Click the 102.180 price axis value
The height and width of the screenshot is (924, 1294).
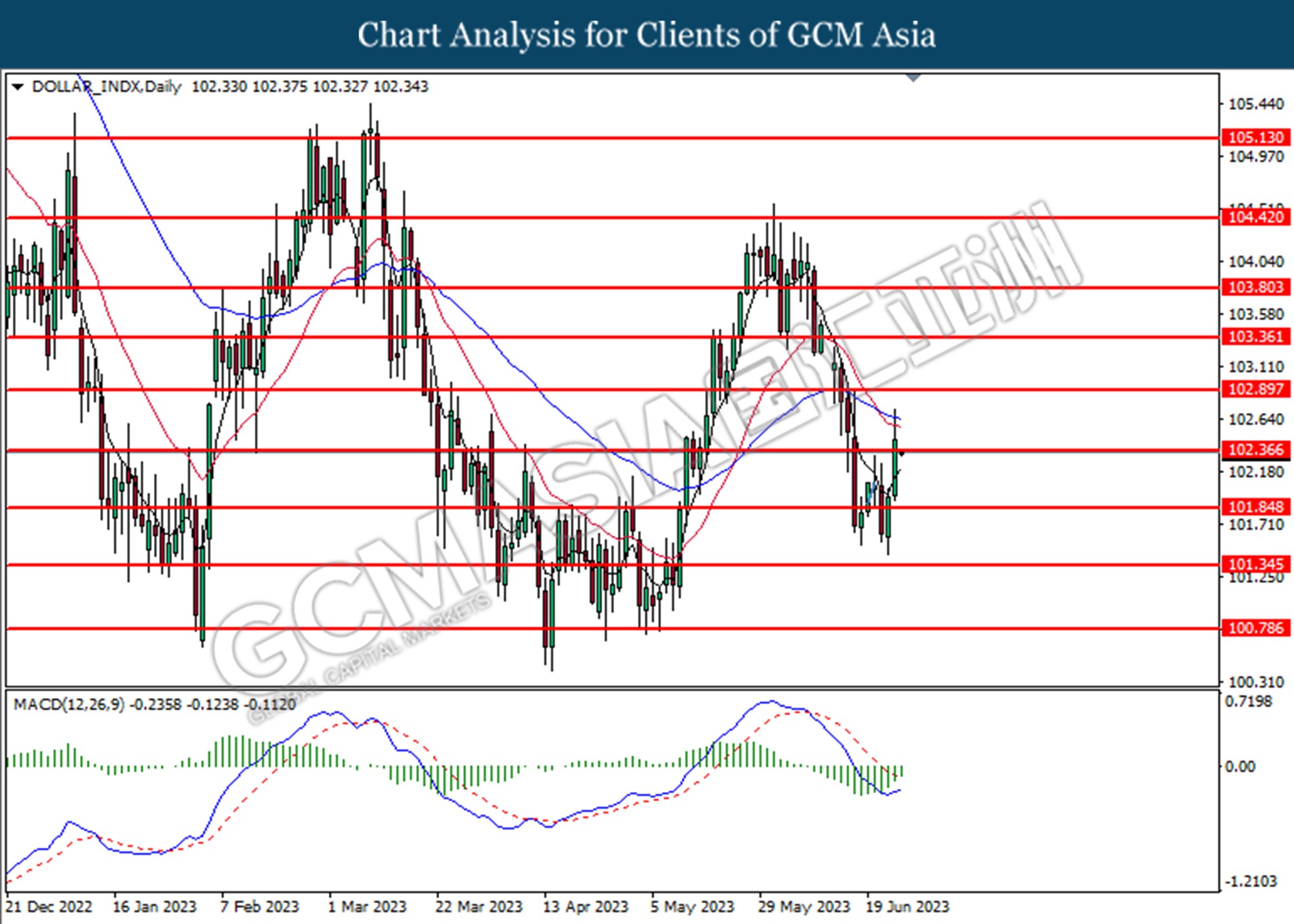1256,472
